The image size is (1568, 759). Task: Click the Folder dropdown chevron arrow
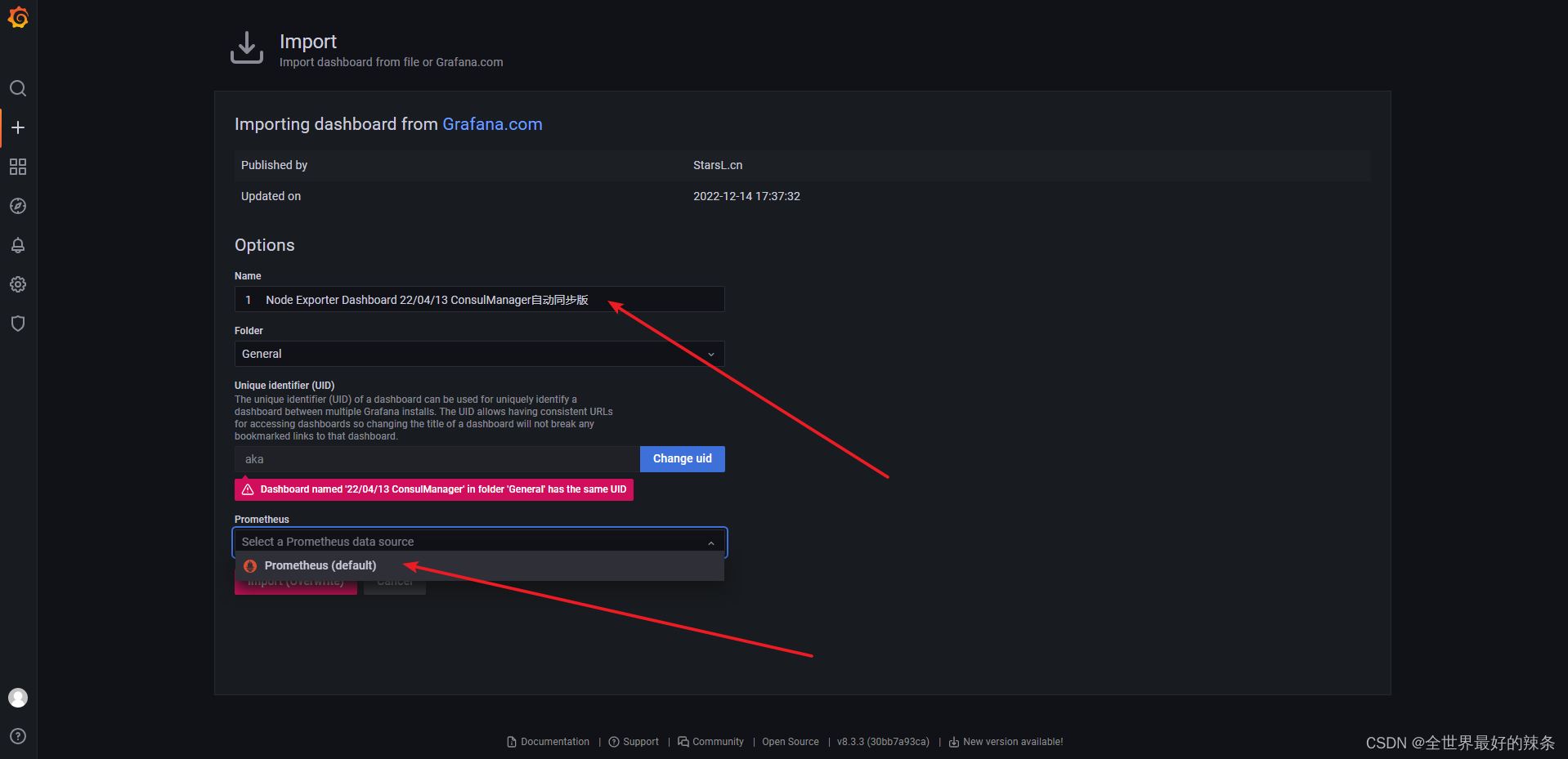point(711,354)
